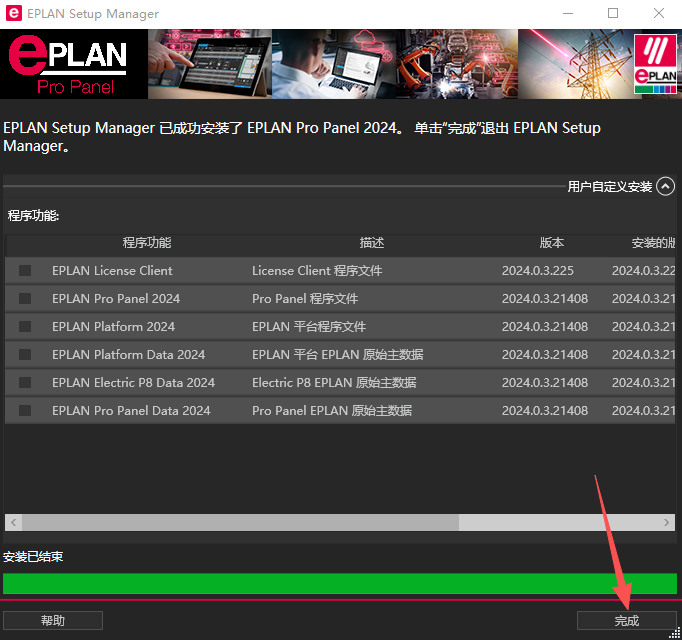Open help with the 帮助 button
Viewport: 682px width, 640px height.
pyautogui.click(x=53, y=620)
